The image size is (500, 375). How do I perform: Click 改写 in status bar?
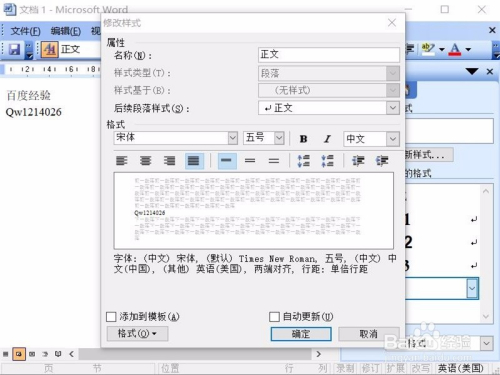421,368
